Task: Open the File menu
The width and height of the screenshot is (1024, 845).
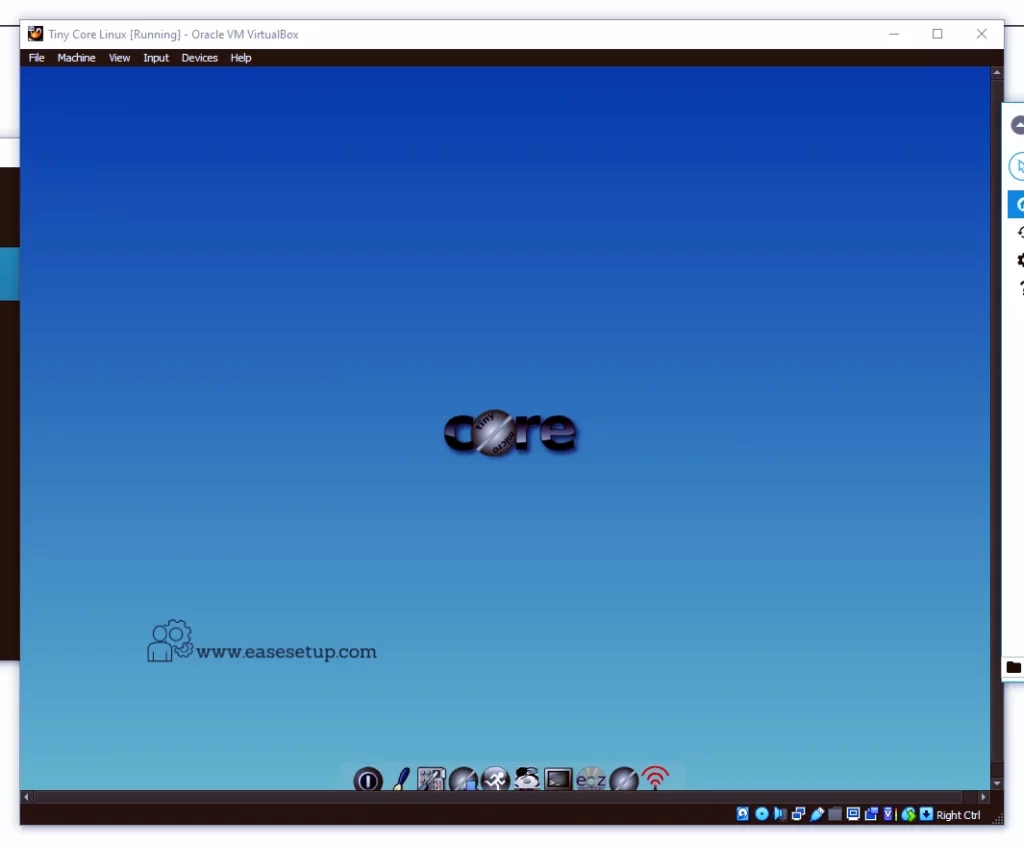Action: point(37,57)
